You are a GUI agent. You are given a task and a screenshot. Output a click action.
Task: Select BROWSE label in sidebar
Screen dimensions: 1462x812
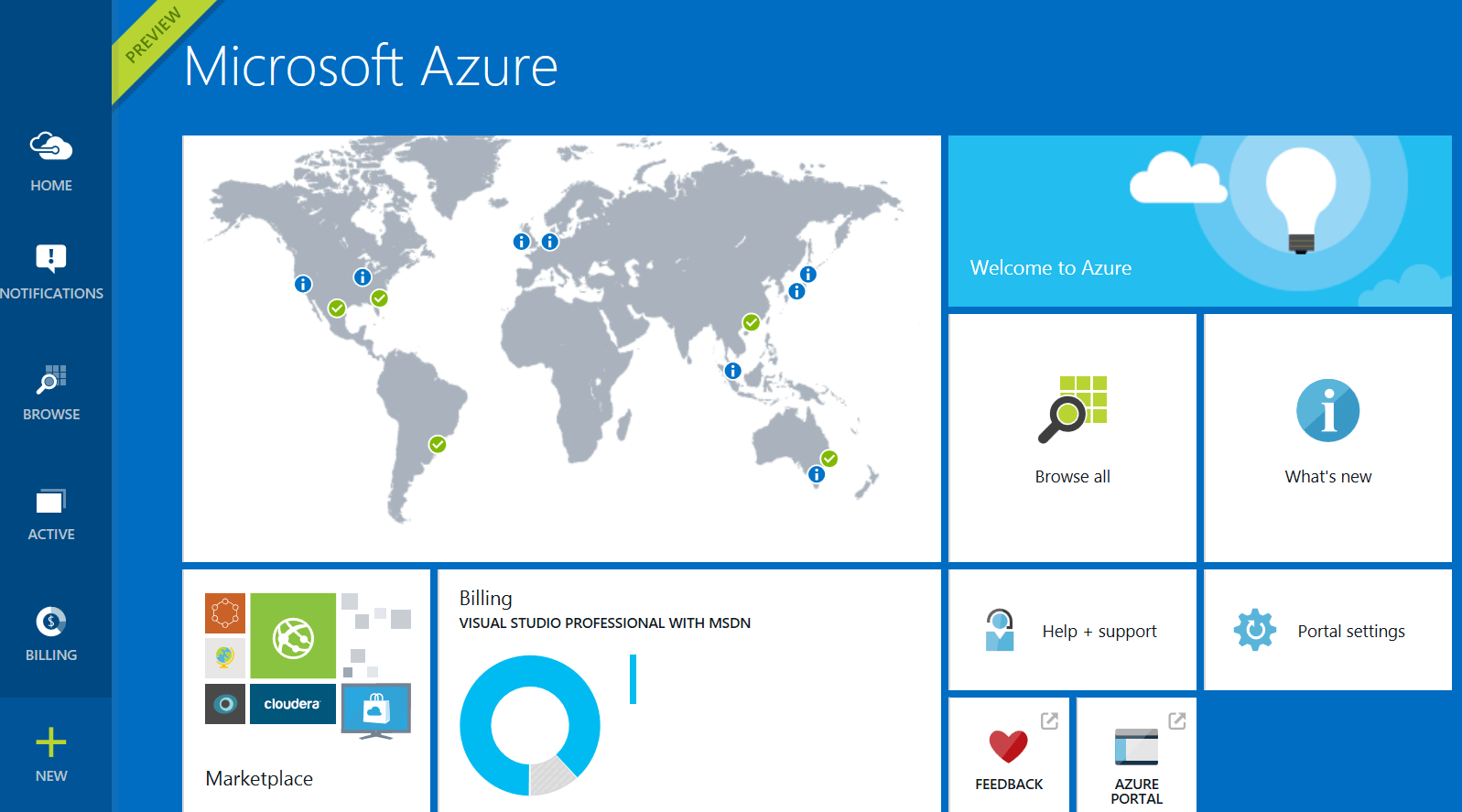point(51,414)
